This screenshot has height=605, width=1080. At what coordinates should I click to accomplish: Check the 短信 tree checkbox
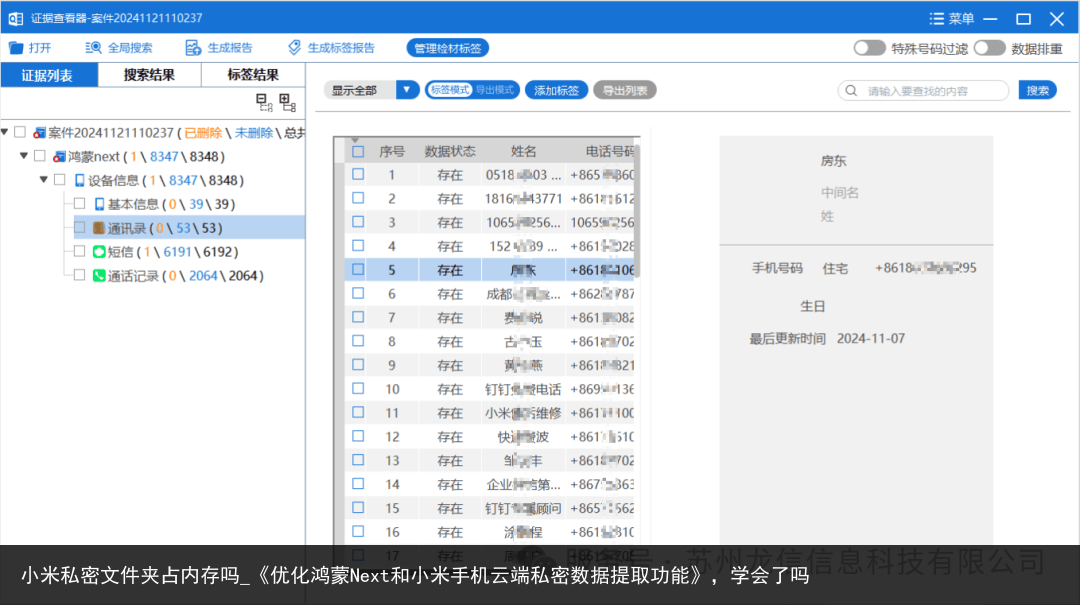pyautogui.click(x=80, y=252)
